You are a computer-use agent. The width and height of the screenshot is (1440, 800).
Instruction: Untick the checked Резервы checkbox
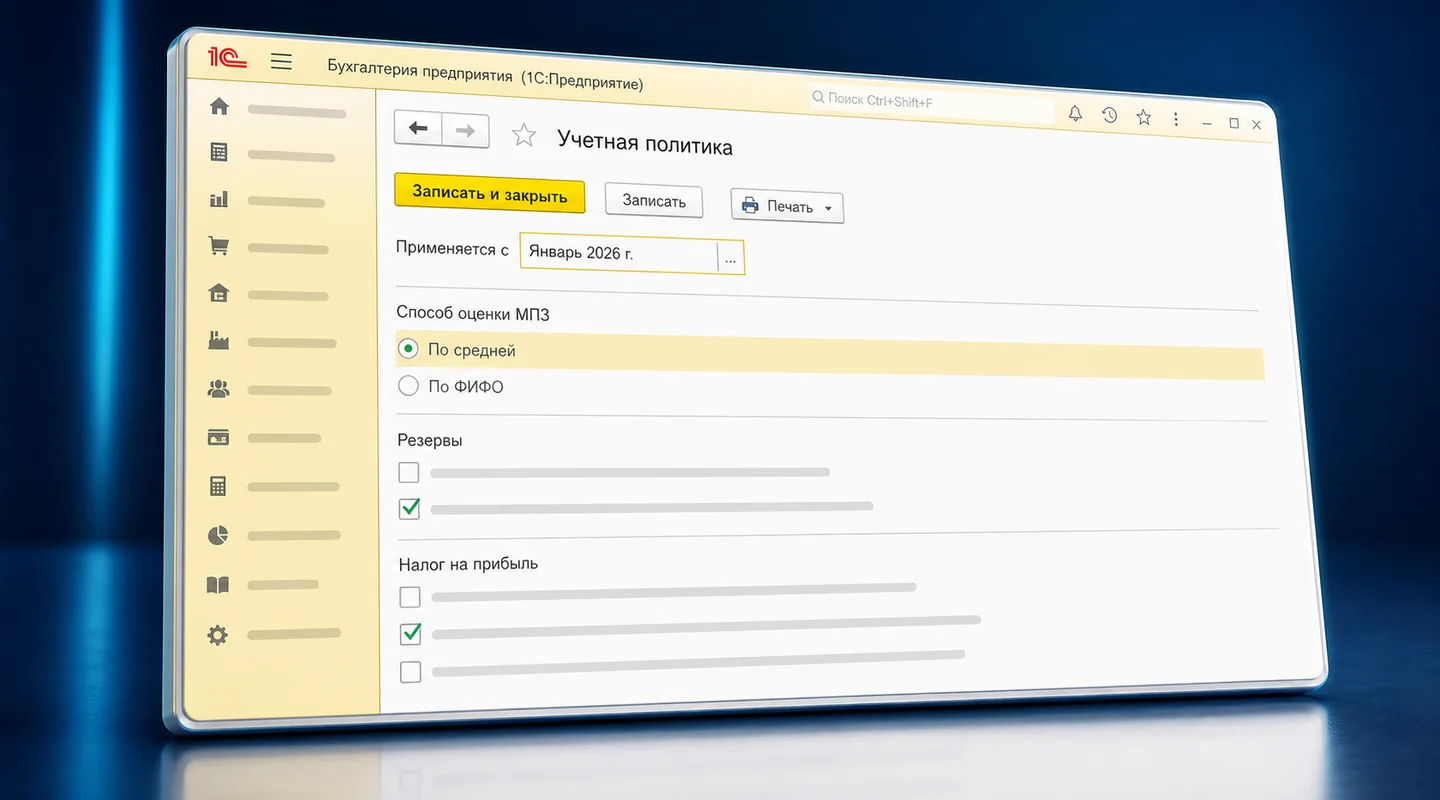tap(409, 508)
